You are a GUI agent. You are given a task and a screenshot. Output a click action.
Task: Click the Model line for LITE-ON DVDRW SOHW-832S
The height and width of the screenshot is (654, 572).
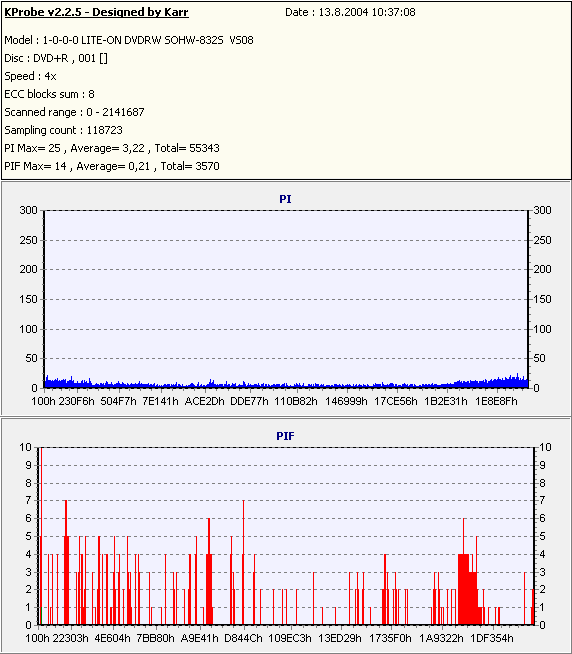click(129, 40)
